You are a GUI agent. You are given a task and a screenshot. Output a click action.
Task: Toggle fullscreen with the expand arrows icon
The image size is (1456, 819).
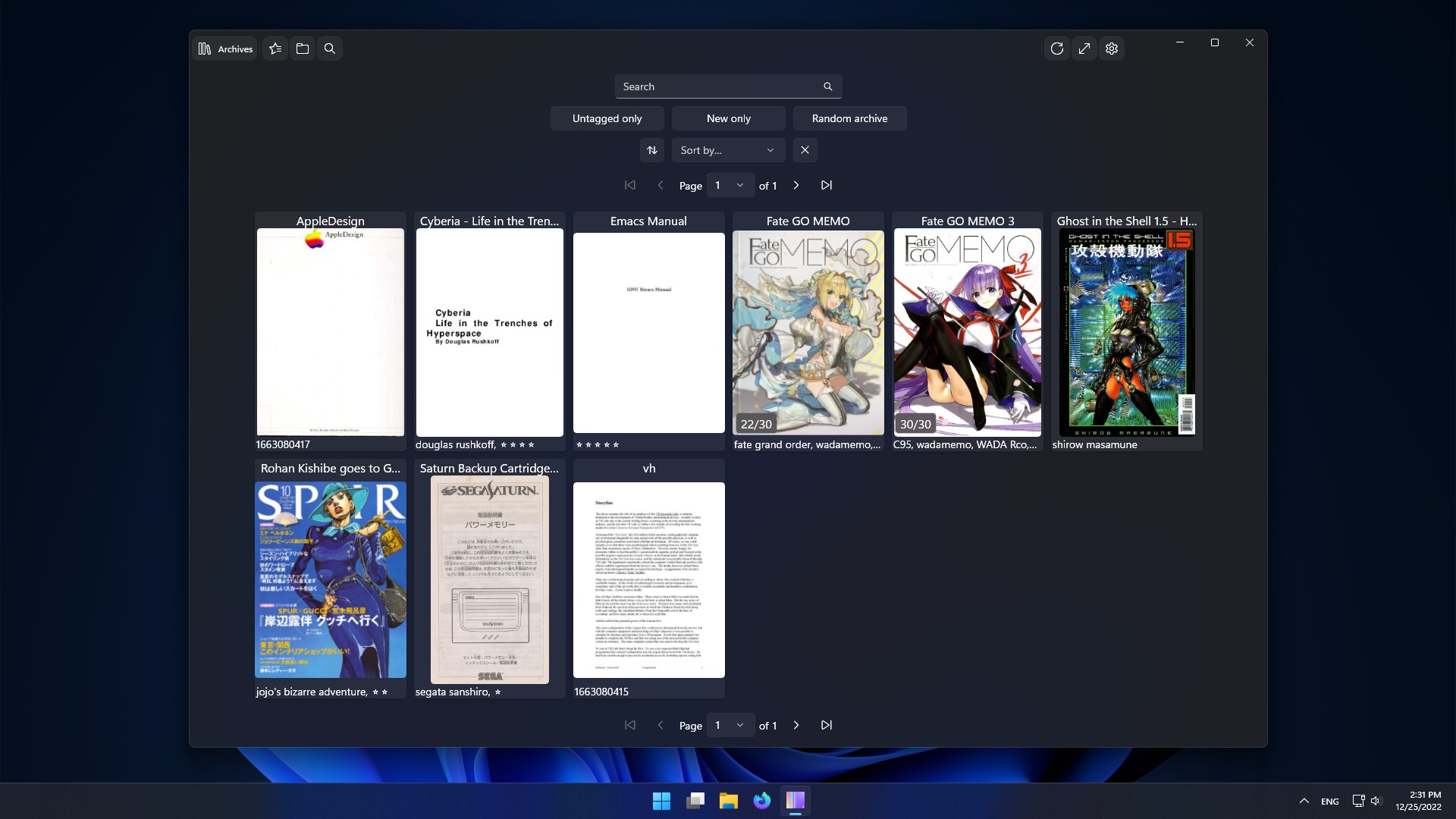pos(1084,49)
